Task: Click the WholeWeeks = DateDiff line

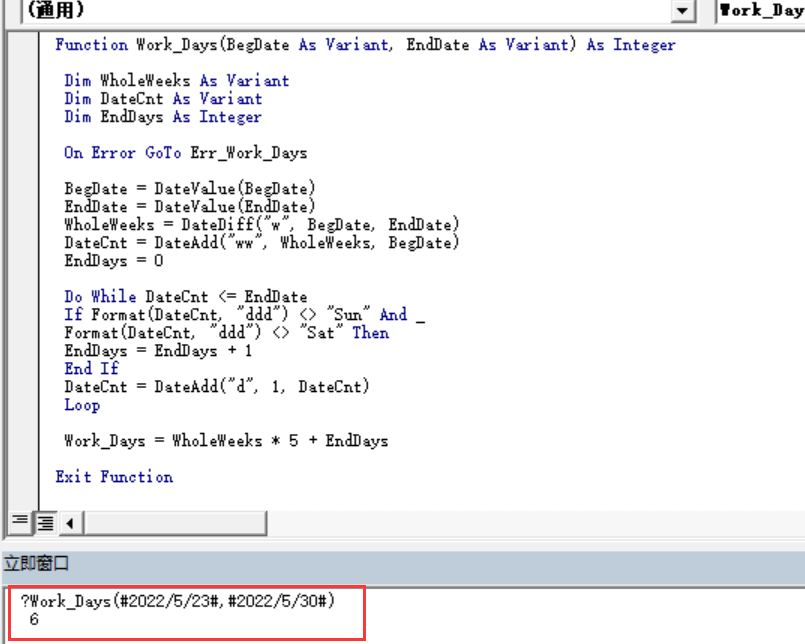Action: point(261,224)
